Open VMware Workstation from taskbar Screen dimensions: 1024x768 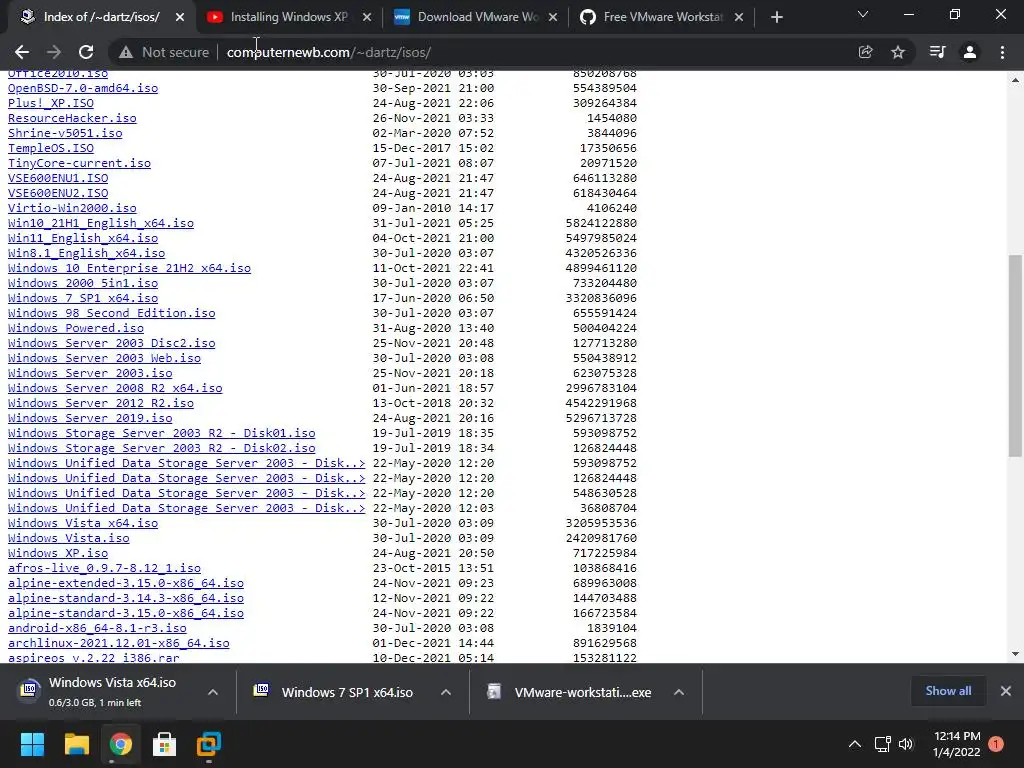pos(209,744)
